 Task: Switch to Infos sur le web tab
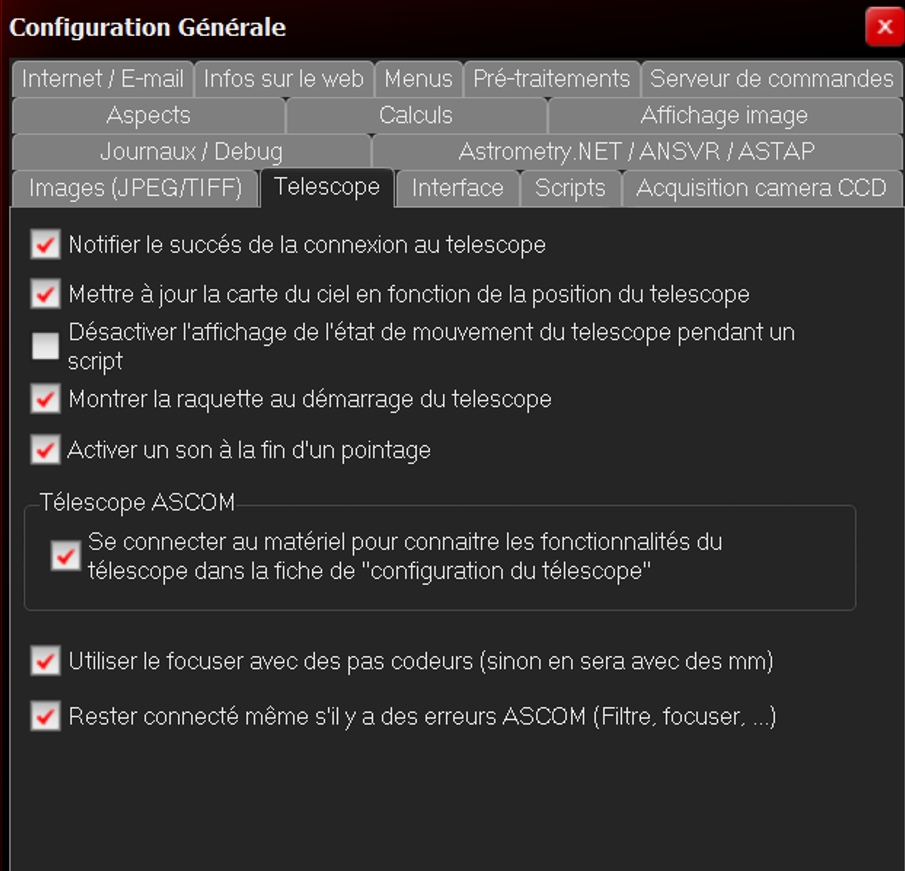[x=284, y=79]
